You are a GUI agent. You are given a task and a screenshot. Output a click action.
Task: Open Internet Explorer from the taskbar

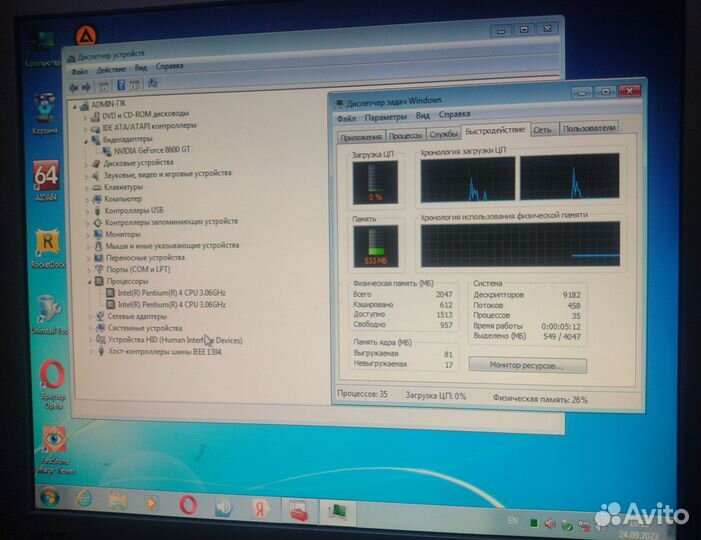coord(84,498)
